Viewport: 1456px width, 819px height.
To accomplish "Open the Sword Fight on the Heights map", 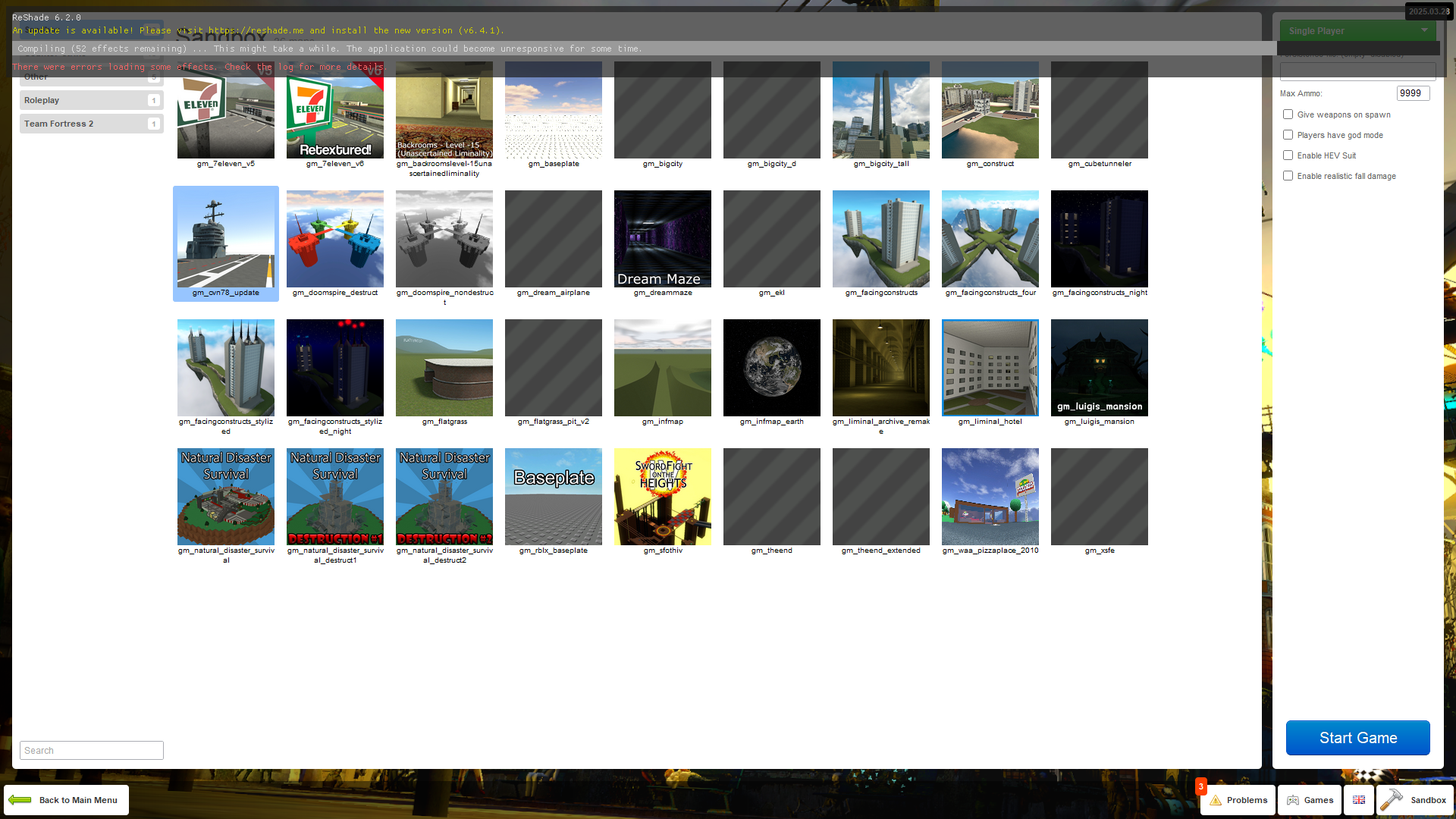I will [662, 497].
